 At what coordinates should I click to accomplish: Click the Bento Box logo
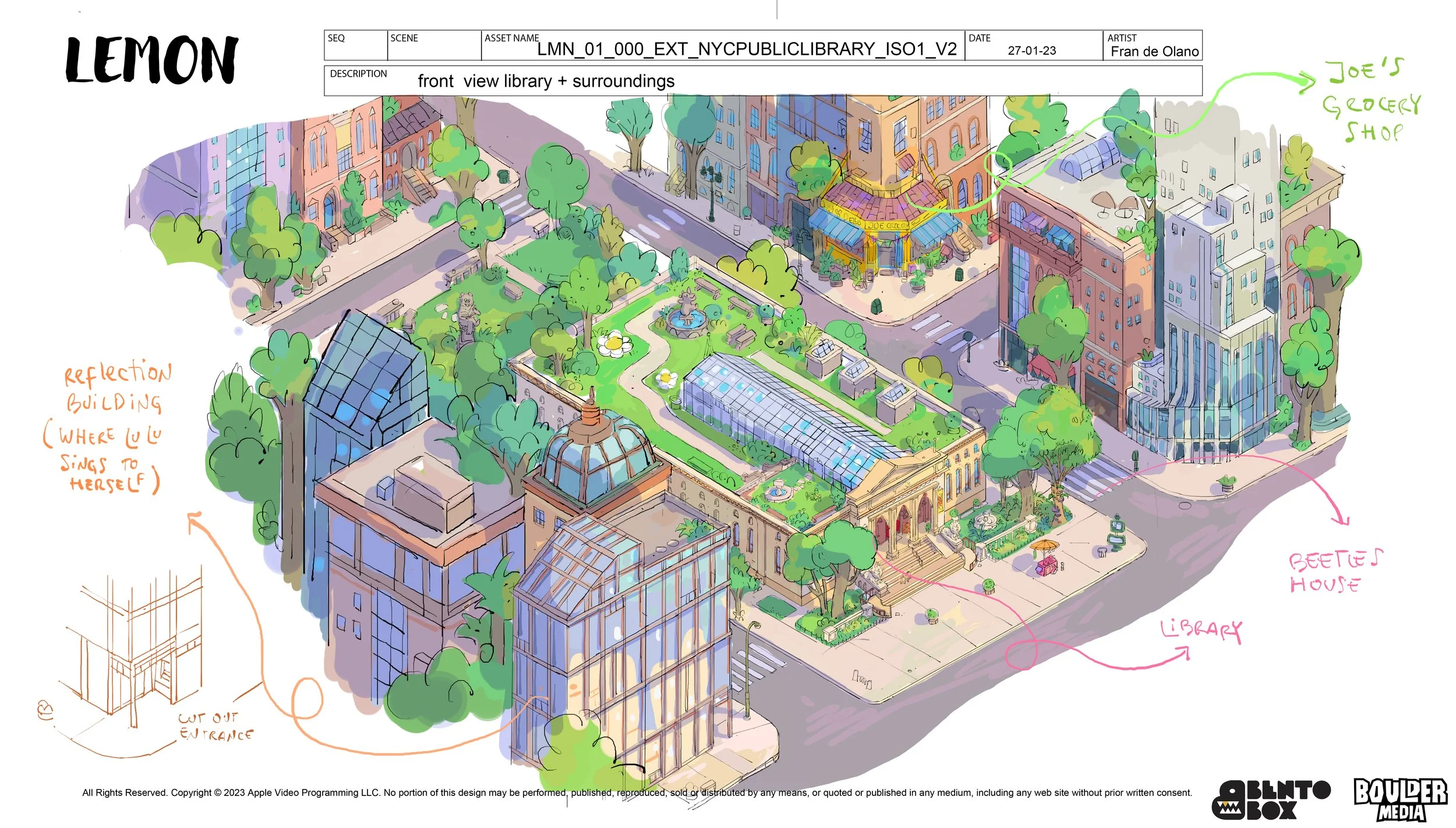coord(1270,800)
